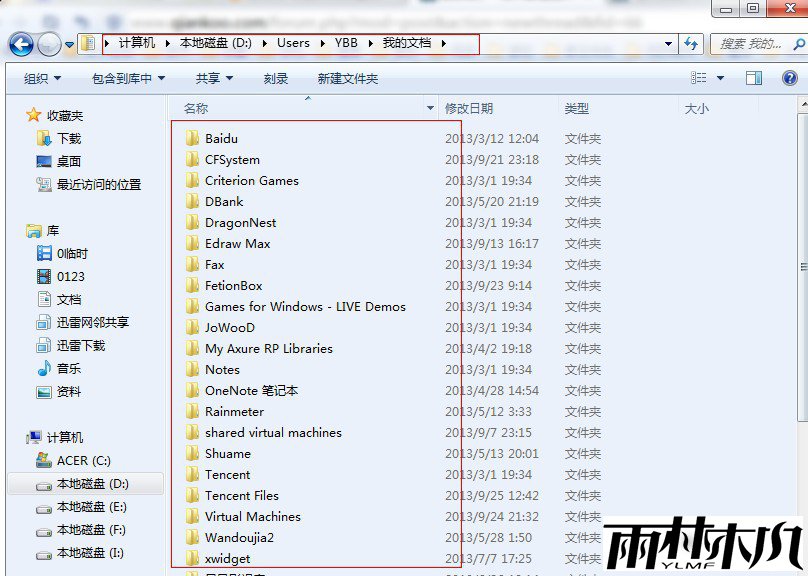Toggle the preview pane icon
This screenshot has height=576, width=808.
754,78
